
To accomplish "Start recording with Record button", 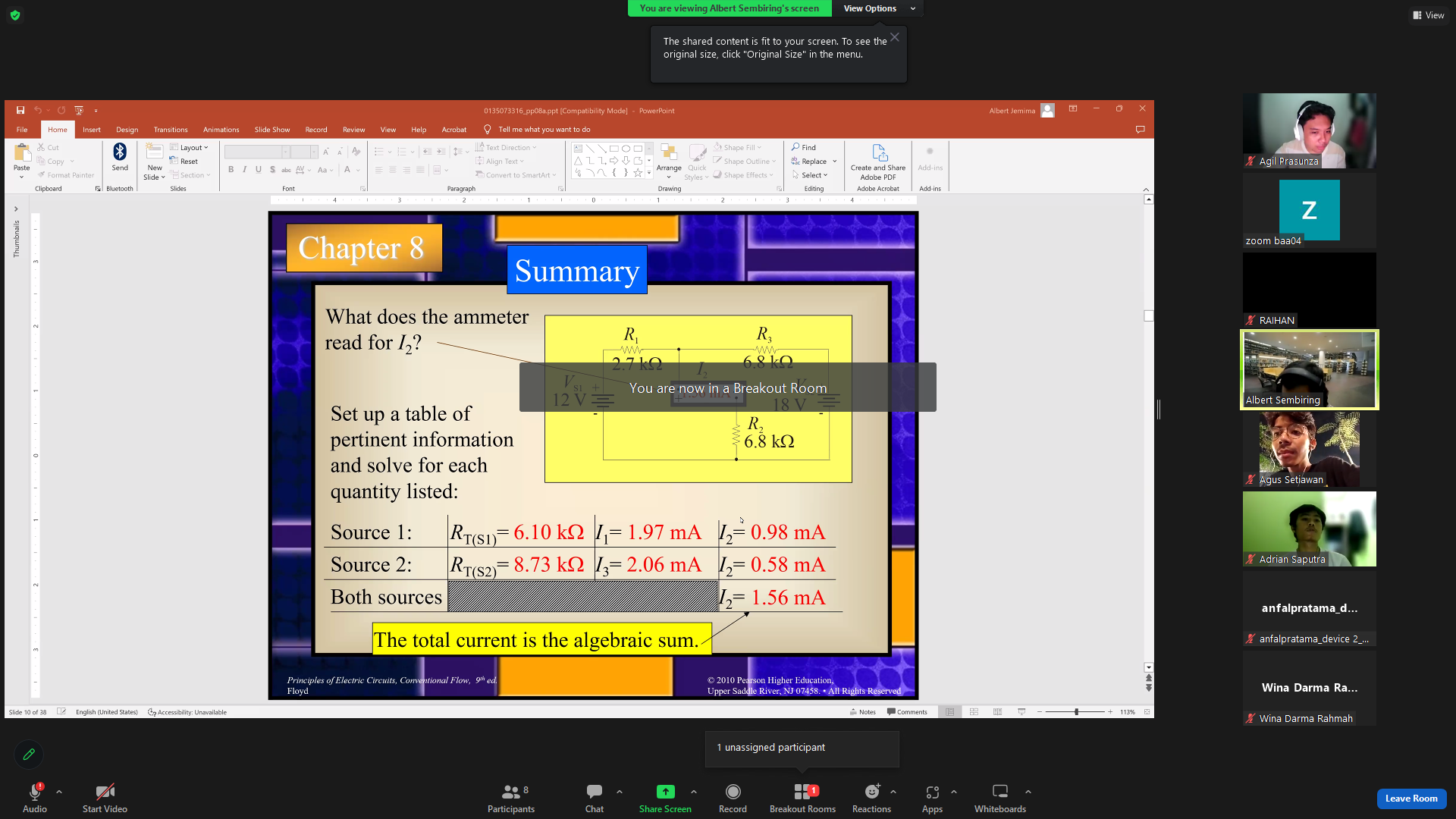I will pyautogui.click(x=733, y=799).
